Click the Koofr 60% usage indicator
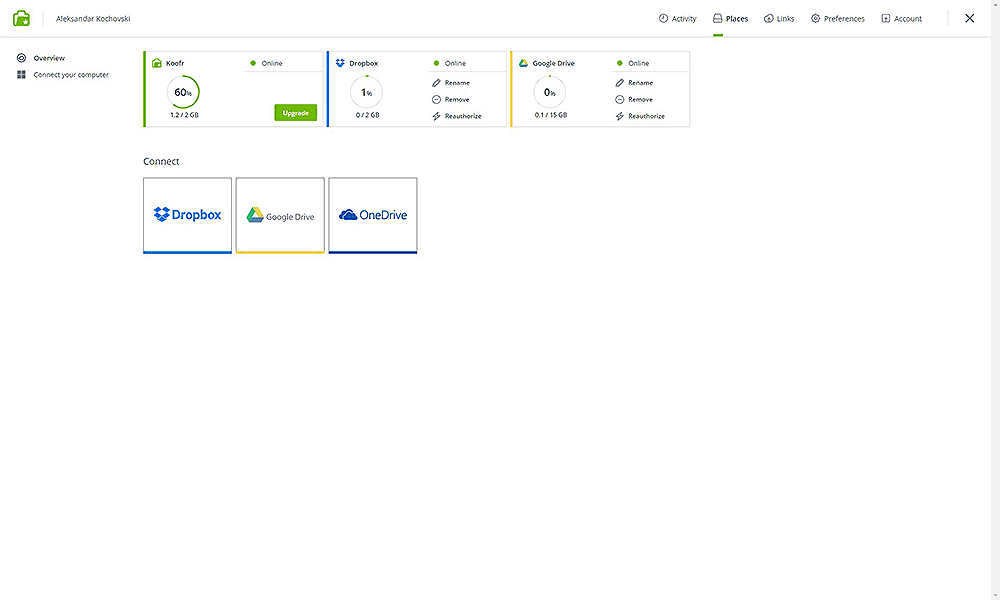The height and width of the screenshot is (600, 1000). [x=183, y=92]
